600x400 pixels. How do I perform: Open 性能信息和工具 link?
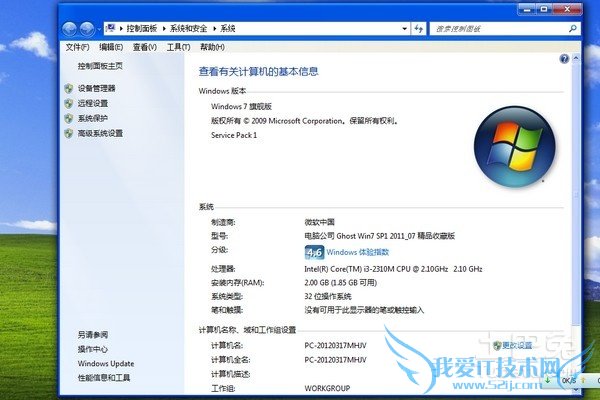104,378
